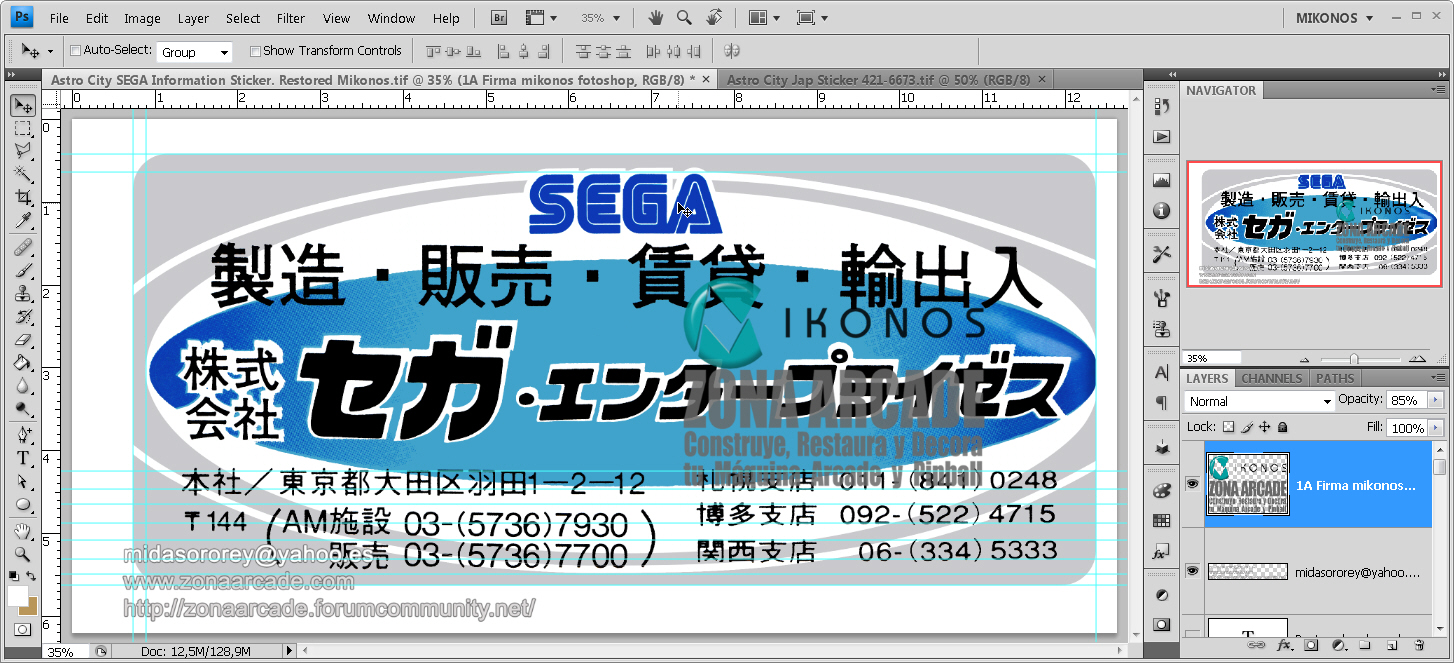Select the Clone Stamp tool

point(22,292)
